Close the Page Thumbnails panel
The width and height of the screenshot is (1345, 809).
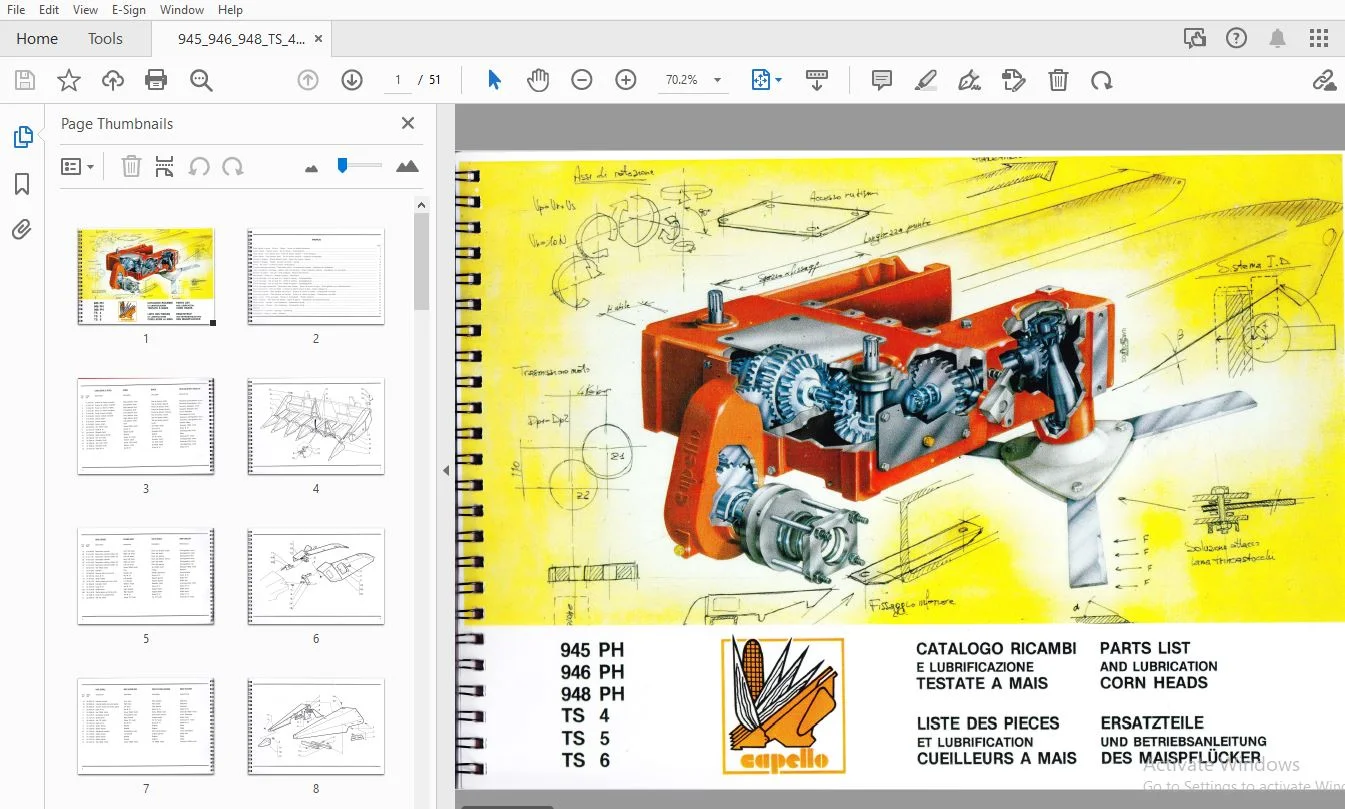pos(408,123)
